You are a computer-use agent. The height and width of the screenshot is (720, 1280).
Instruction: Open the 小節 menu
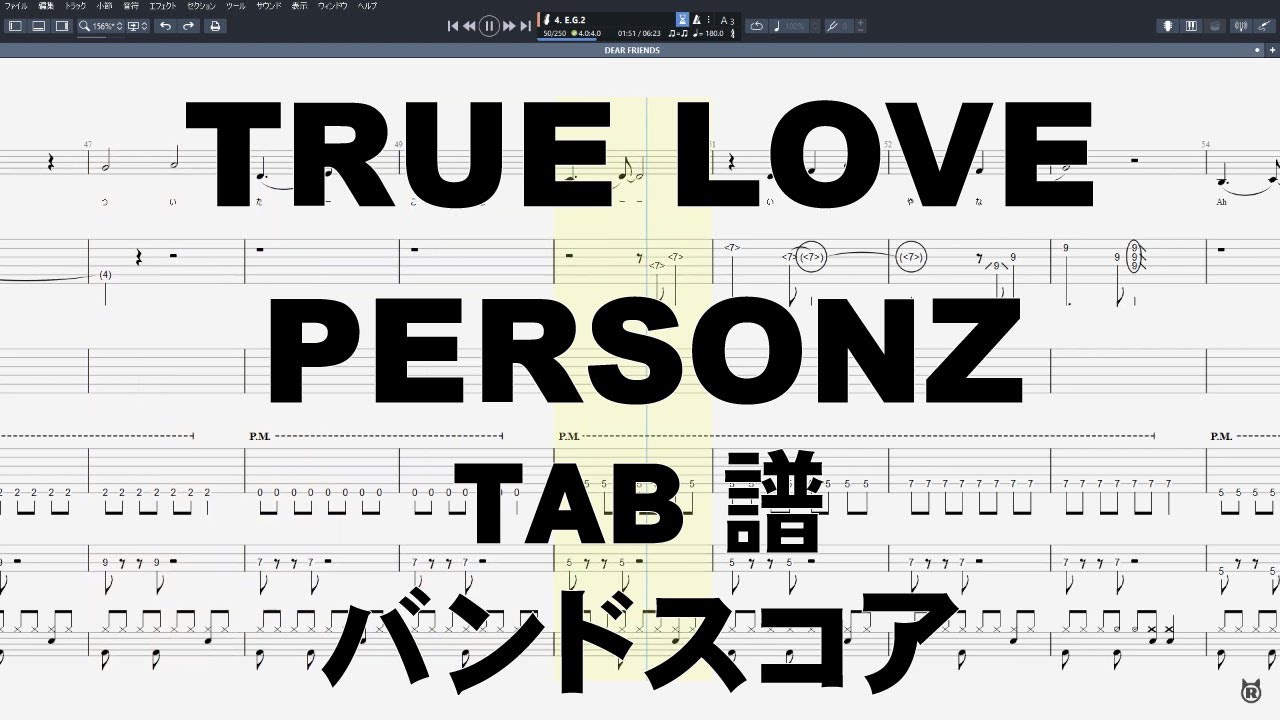(x=104, y=6)
